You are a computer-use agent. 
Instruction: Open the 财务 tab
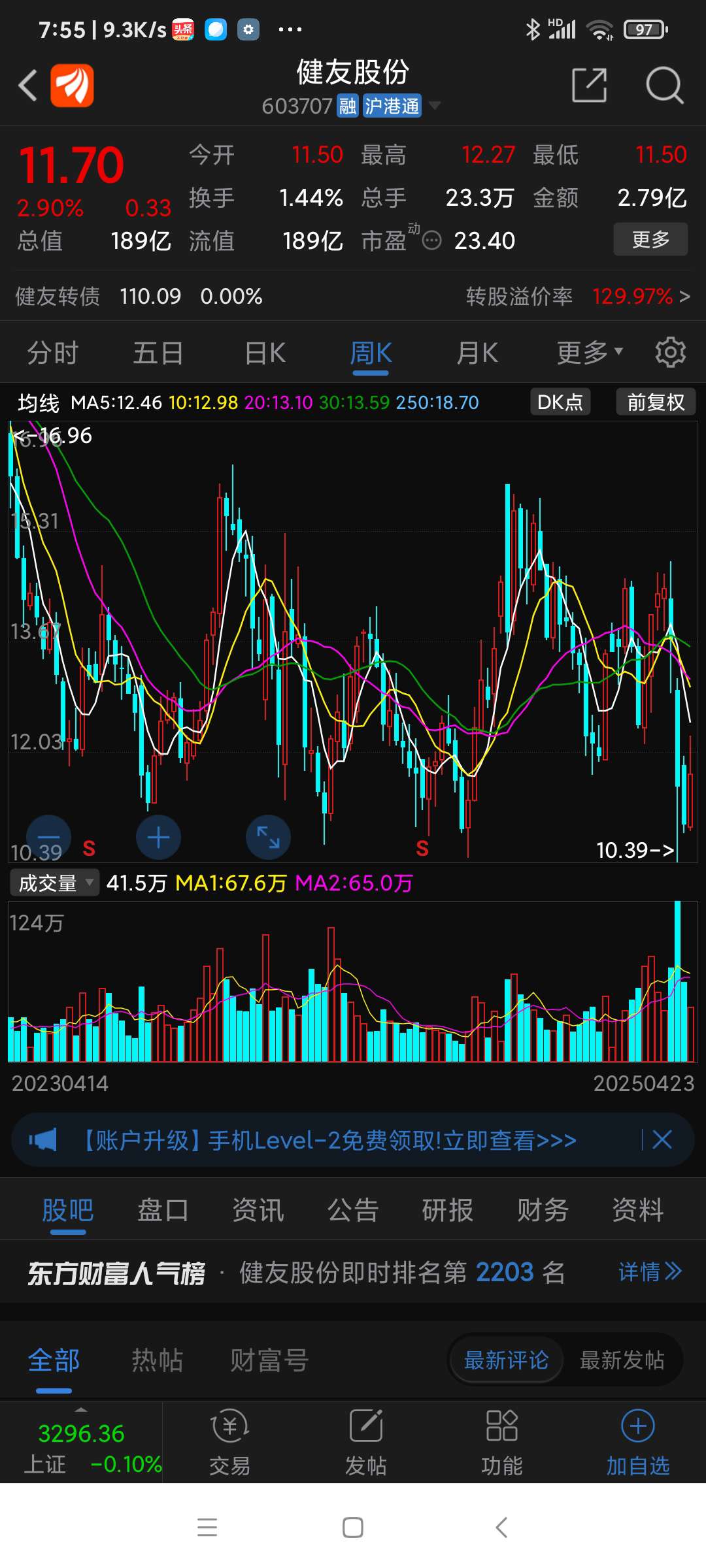point(543,1210)
